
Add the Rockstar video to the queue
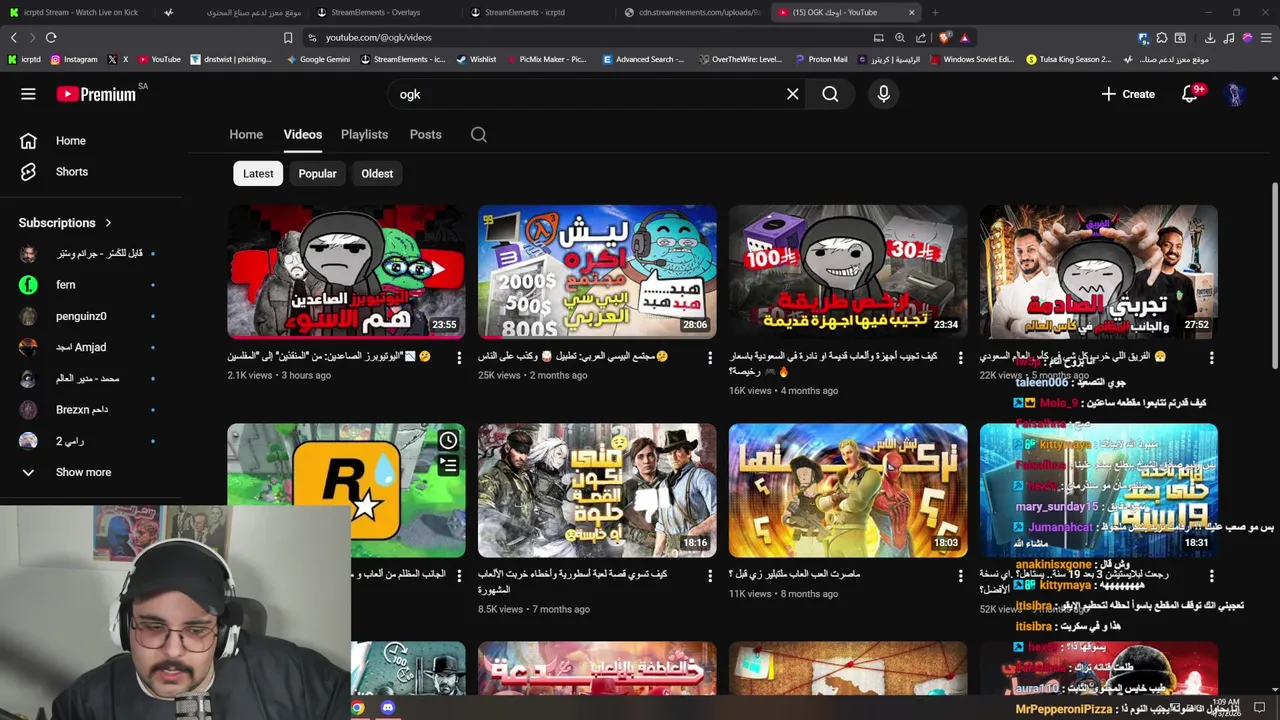448,466
